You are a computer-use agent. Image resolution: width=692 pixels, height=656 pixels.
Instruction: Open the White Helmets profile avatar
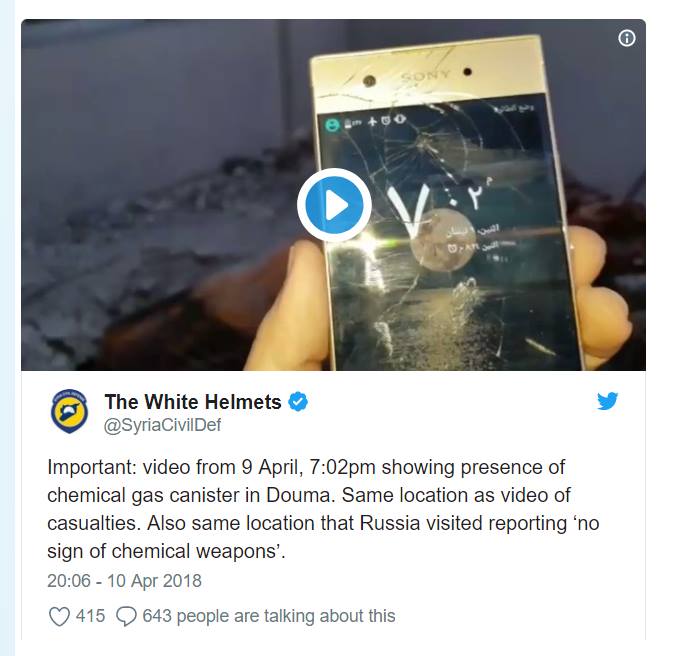pos(69,411)
